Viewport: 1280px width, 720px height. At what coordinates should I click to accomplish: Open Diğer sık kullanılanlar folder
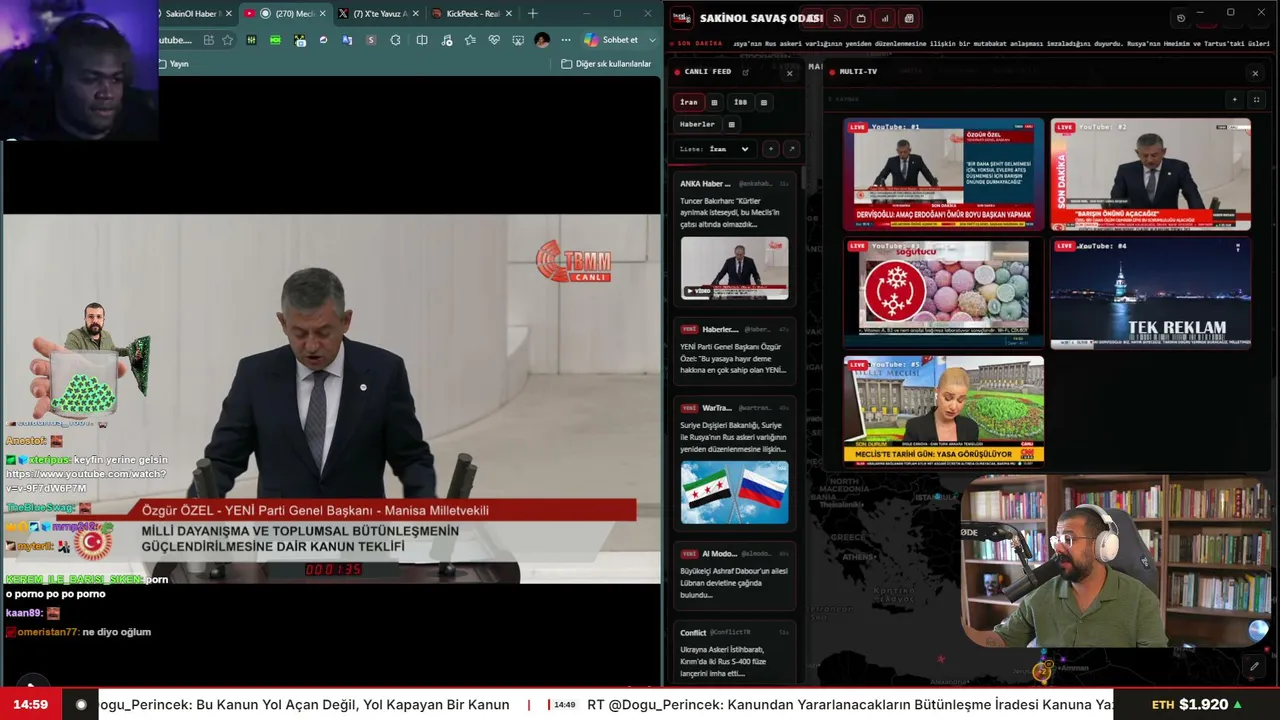tap(606, 64)
